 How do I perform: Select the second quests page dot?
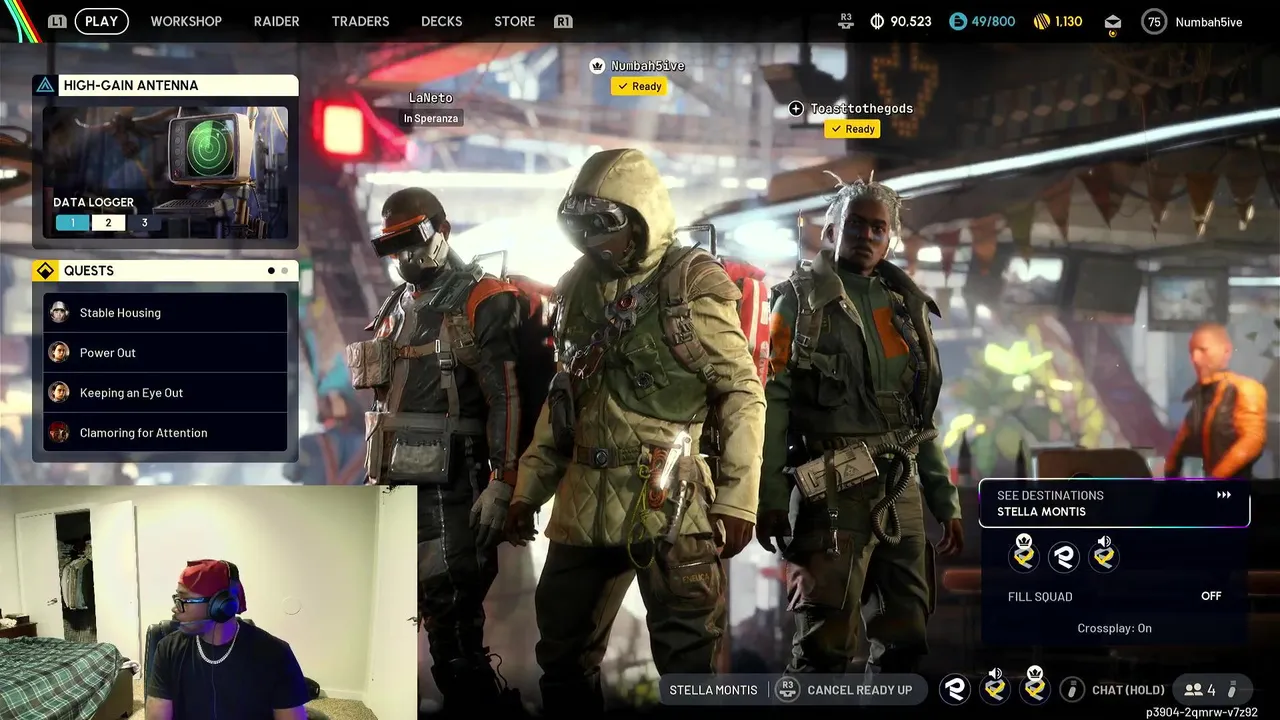point(285,271)
